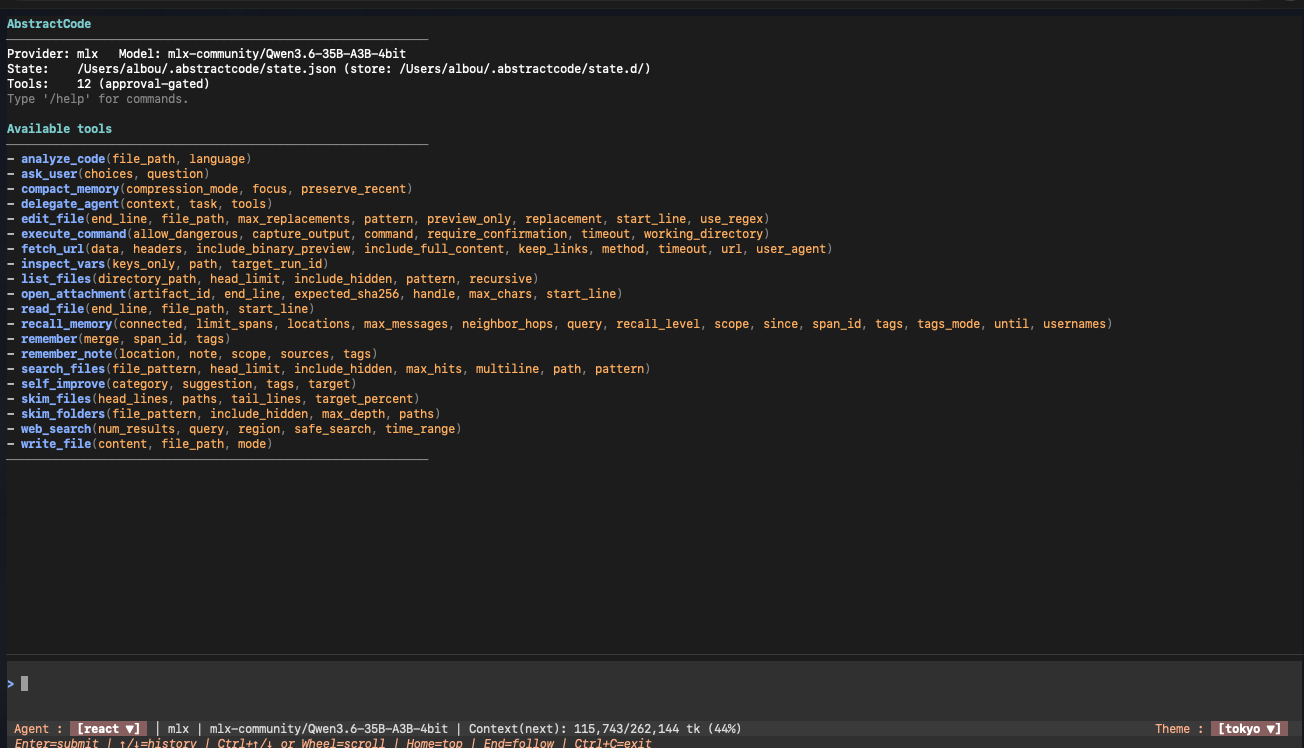The height and width of the screenshot is (748, 1304).
Task: Click the execute_command tool entry
Action: pos(387,234)
